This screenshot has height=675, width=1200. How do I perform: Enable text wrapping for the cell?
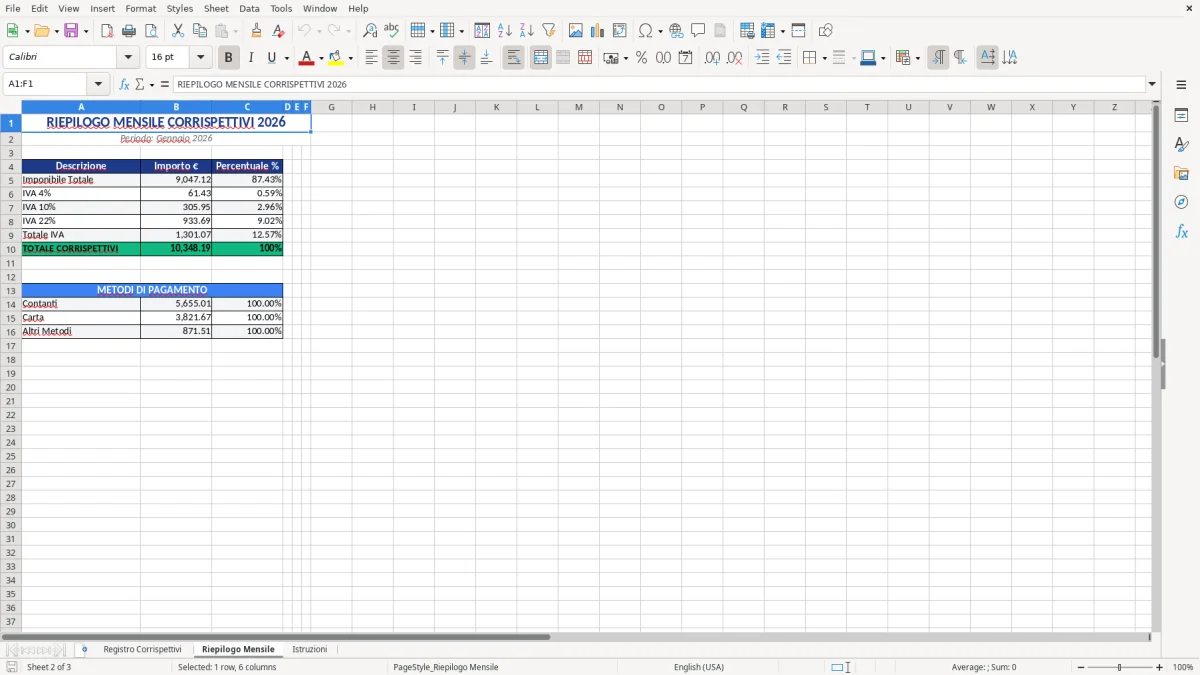(513, 57)
